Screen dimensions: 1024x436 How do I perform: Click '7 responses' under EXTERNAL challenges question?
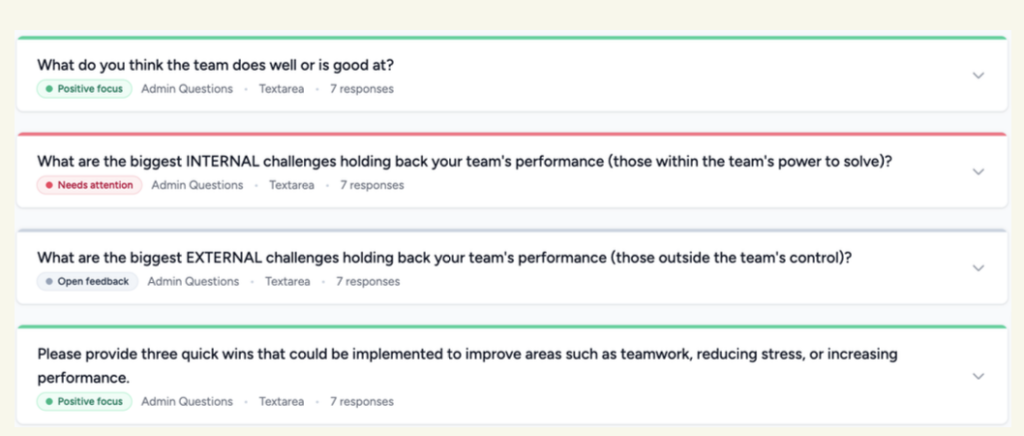pos(367,282)
